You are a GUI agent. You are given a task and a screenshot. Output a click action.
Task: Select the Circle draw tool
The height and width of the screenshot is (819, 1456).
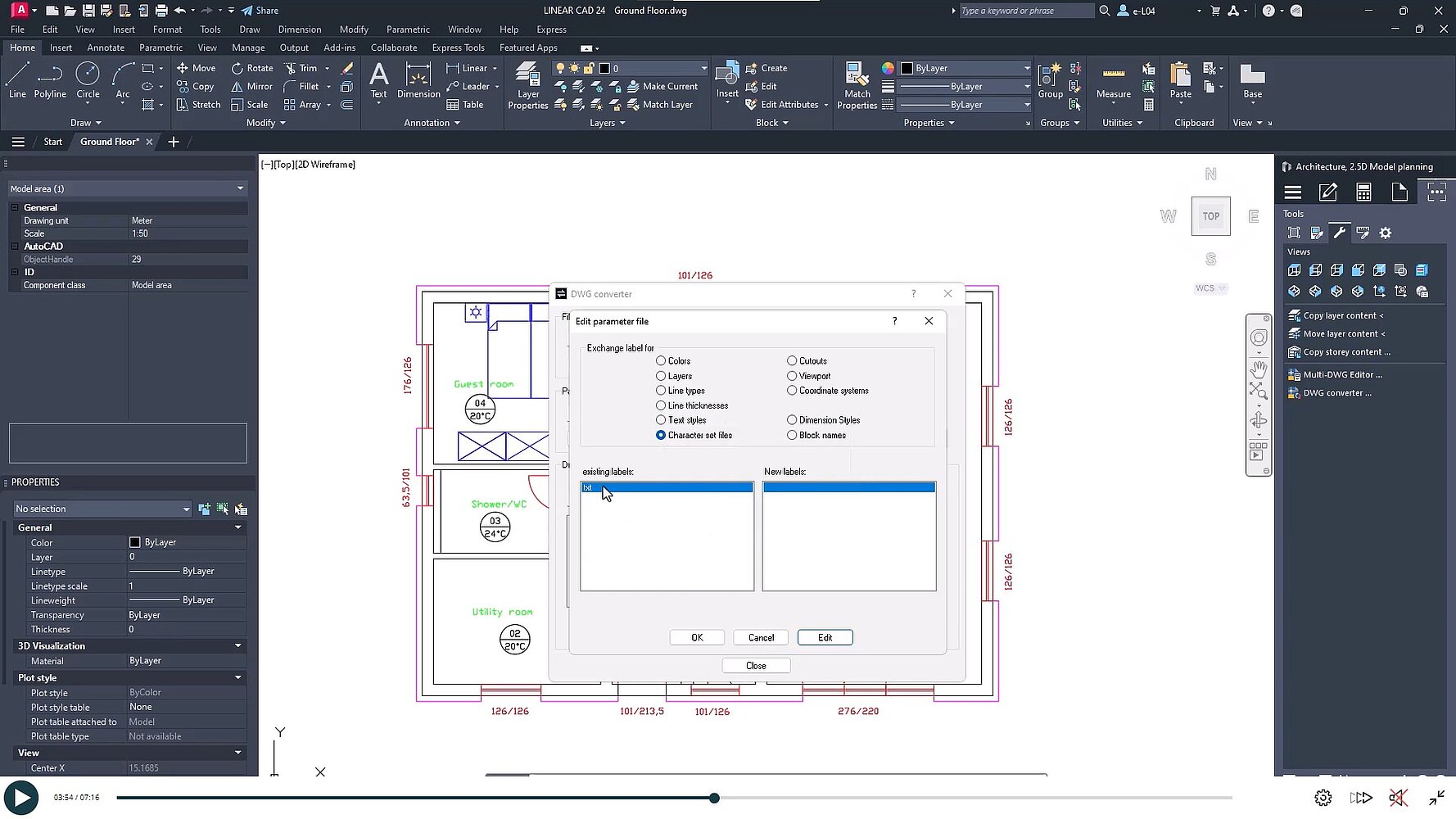point(88,80)
